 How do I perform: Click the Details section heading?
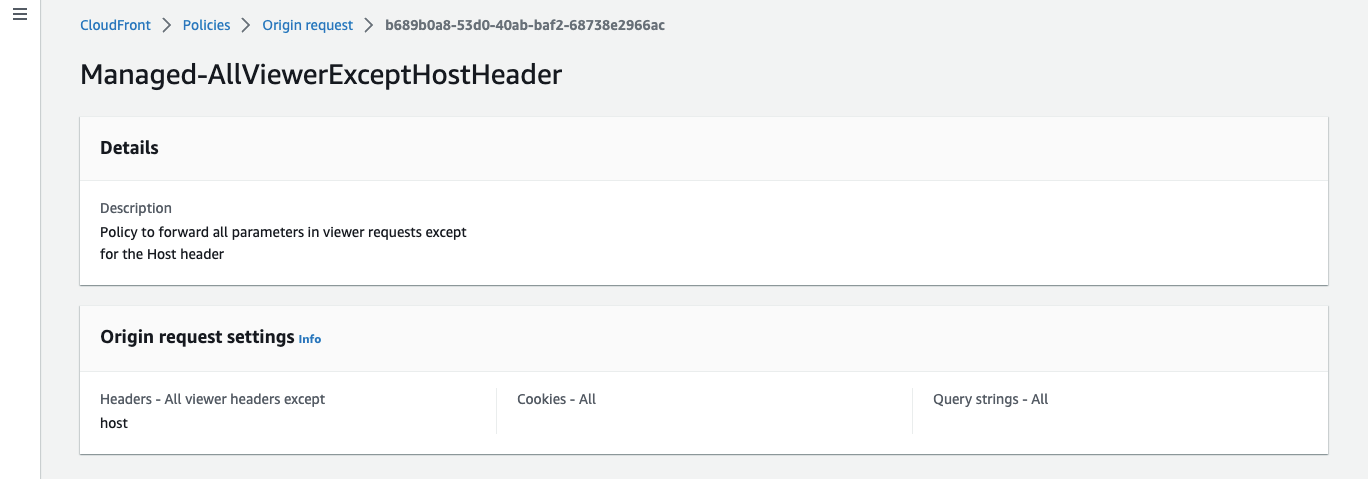129,147
